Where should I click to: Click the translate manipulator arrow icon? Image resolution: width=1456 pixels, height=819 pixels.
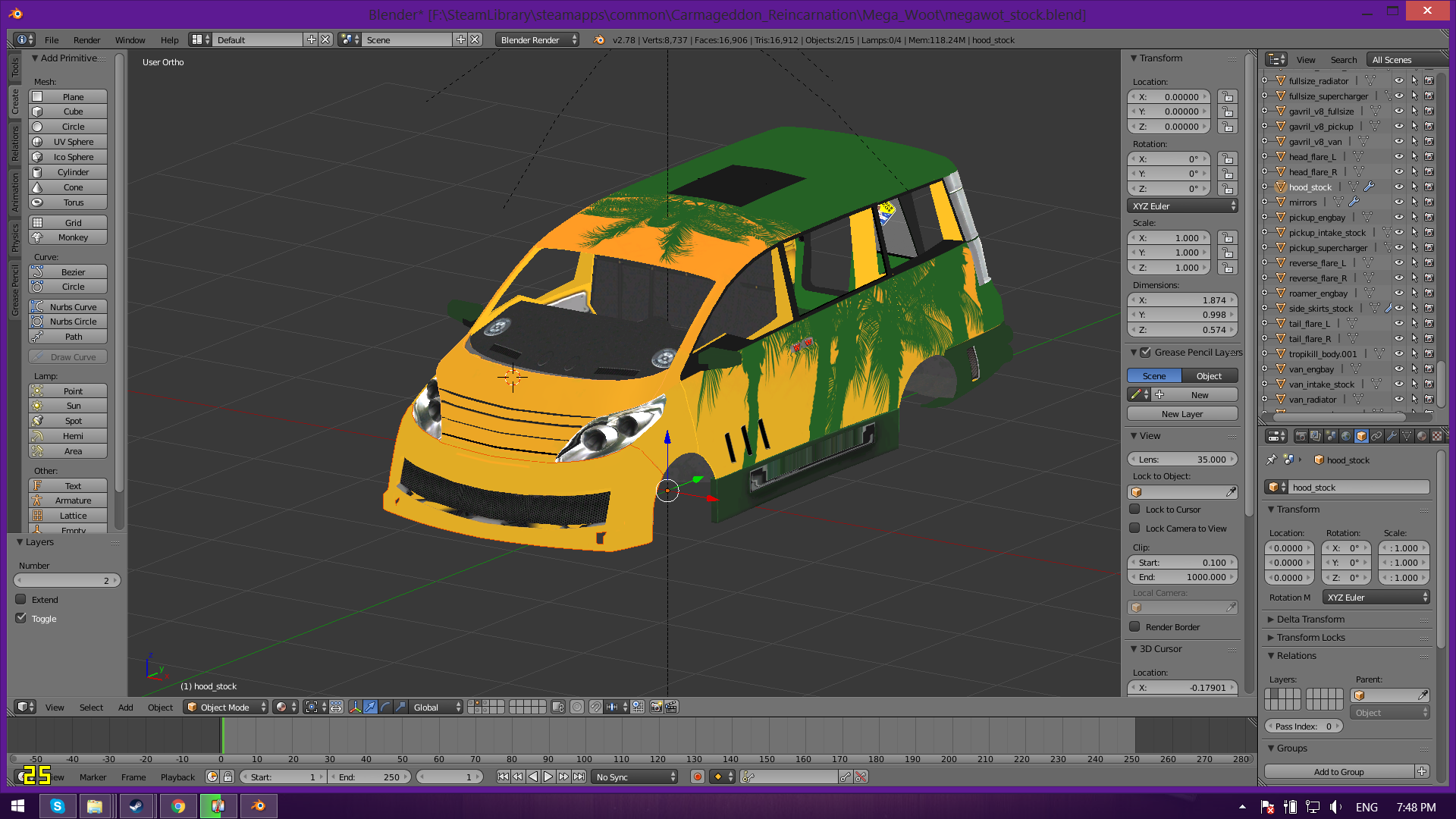pyautogui.click(x=370, y=707)
